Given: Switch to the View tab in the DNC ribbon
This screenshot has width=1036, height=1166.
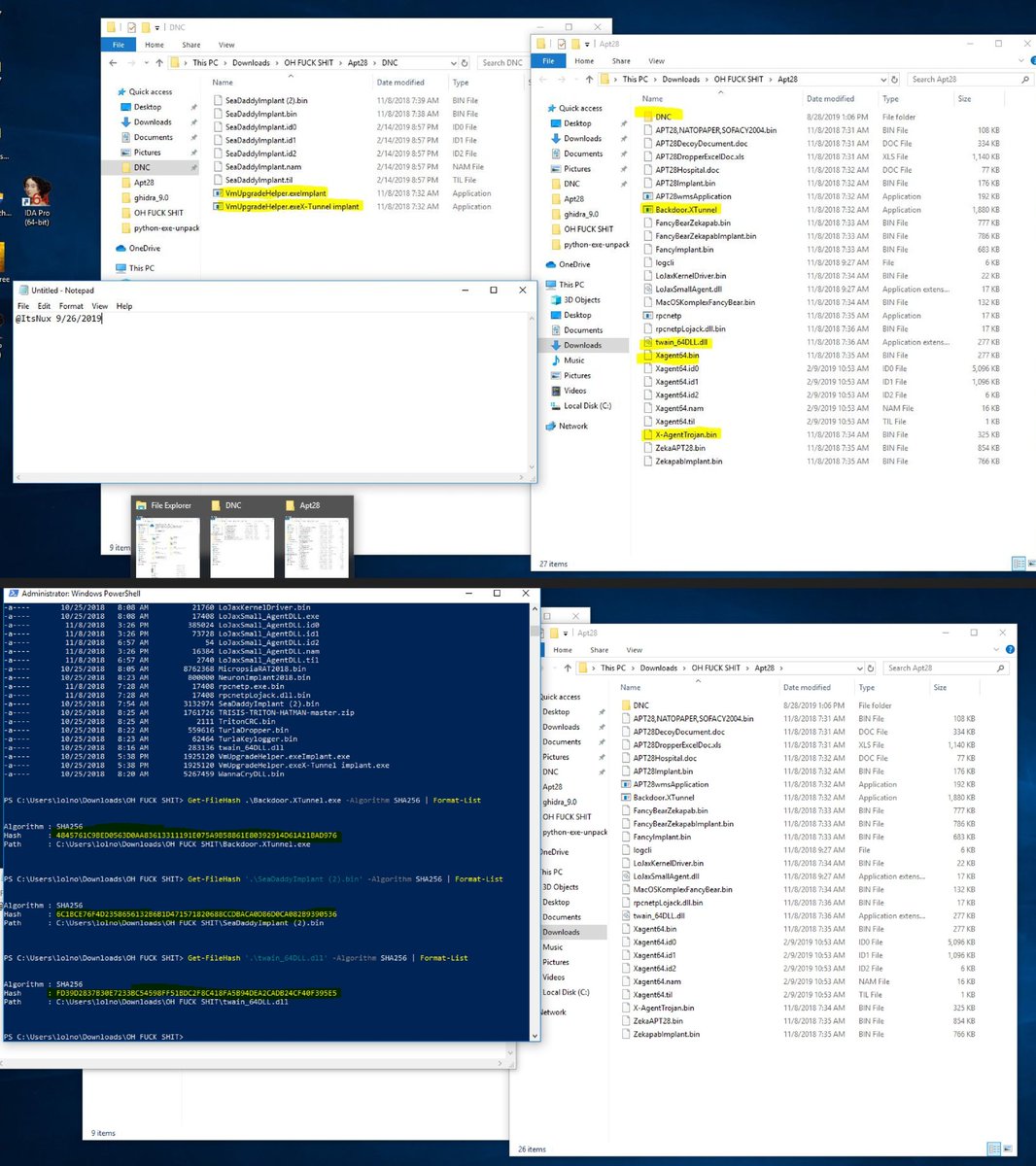Looking at the screenshot, I should 227,44.
